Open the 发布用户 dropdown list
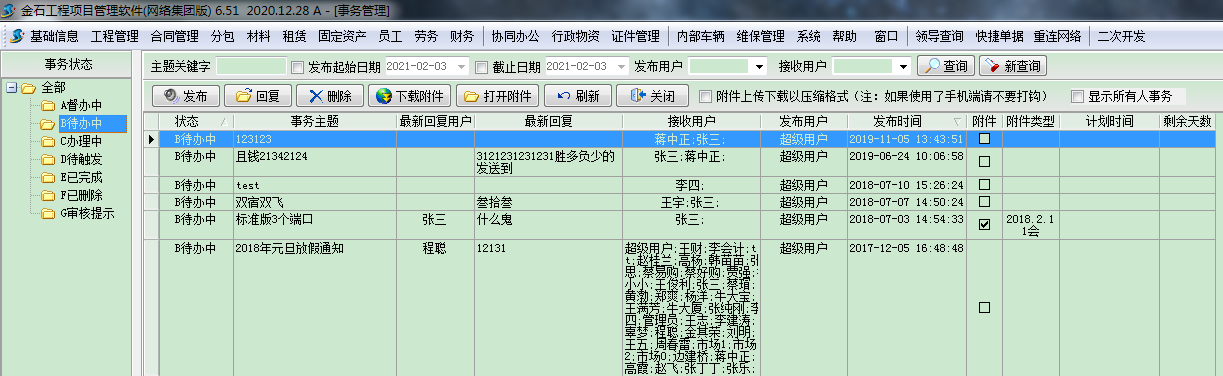 coord(759,67)
